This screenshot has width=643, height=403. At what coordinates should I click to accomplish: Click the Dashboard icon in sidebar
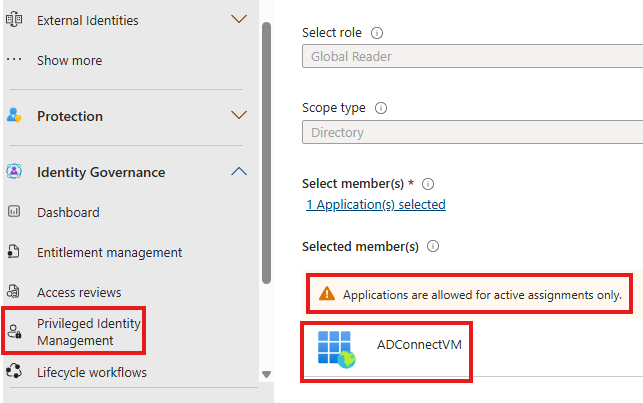coord(14,212)
